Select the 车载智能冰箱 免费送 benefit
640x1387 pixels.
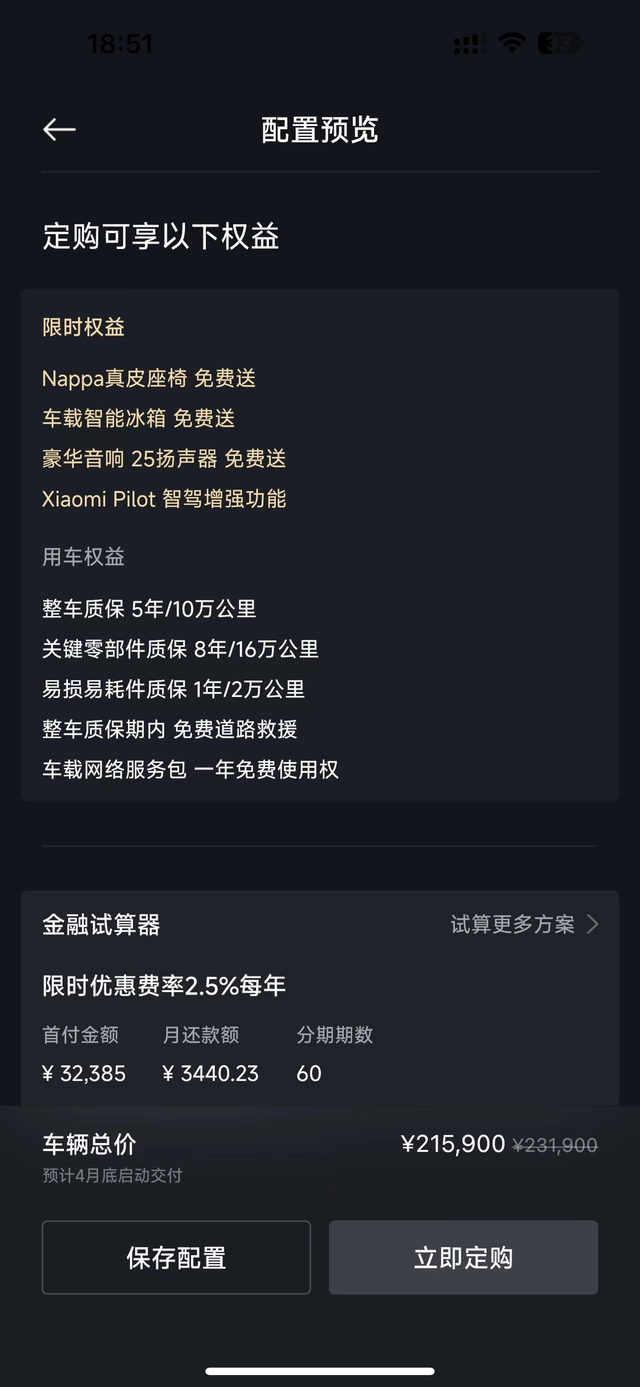(138, 418)
